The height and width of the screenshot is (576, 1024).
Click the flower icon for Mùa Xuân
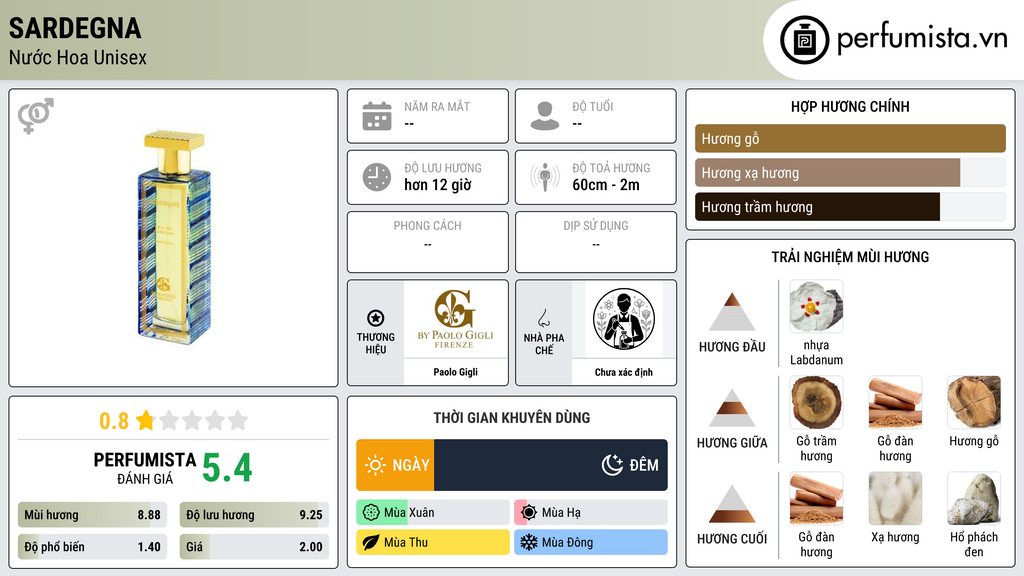click(371, 513)
